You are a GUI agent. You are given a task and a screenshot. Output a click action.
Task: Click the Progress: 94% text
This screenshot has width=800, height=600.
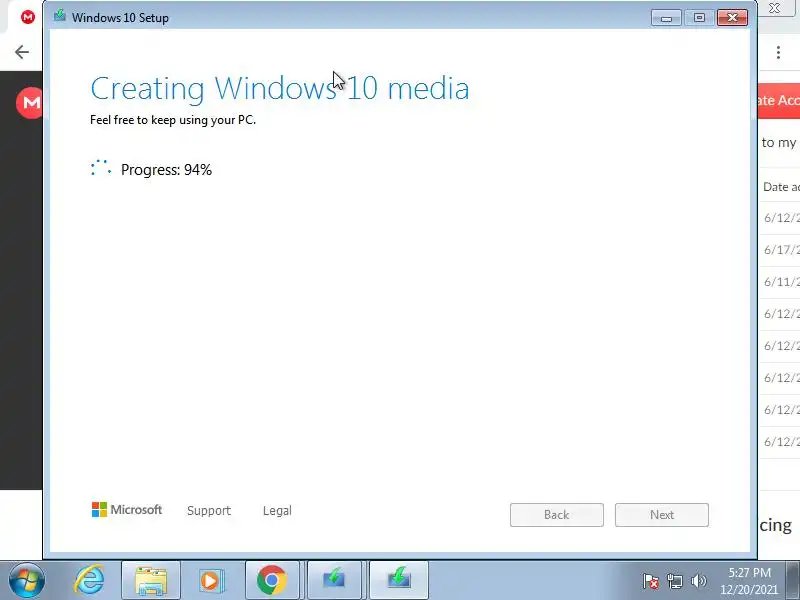[166, 169]
